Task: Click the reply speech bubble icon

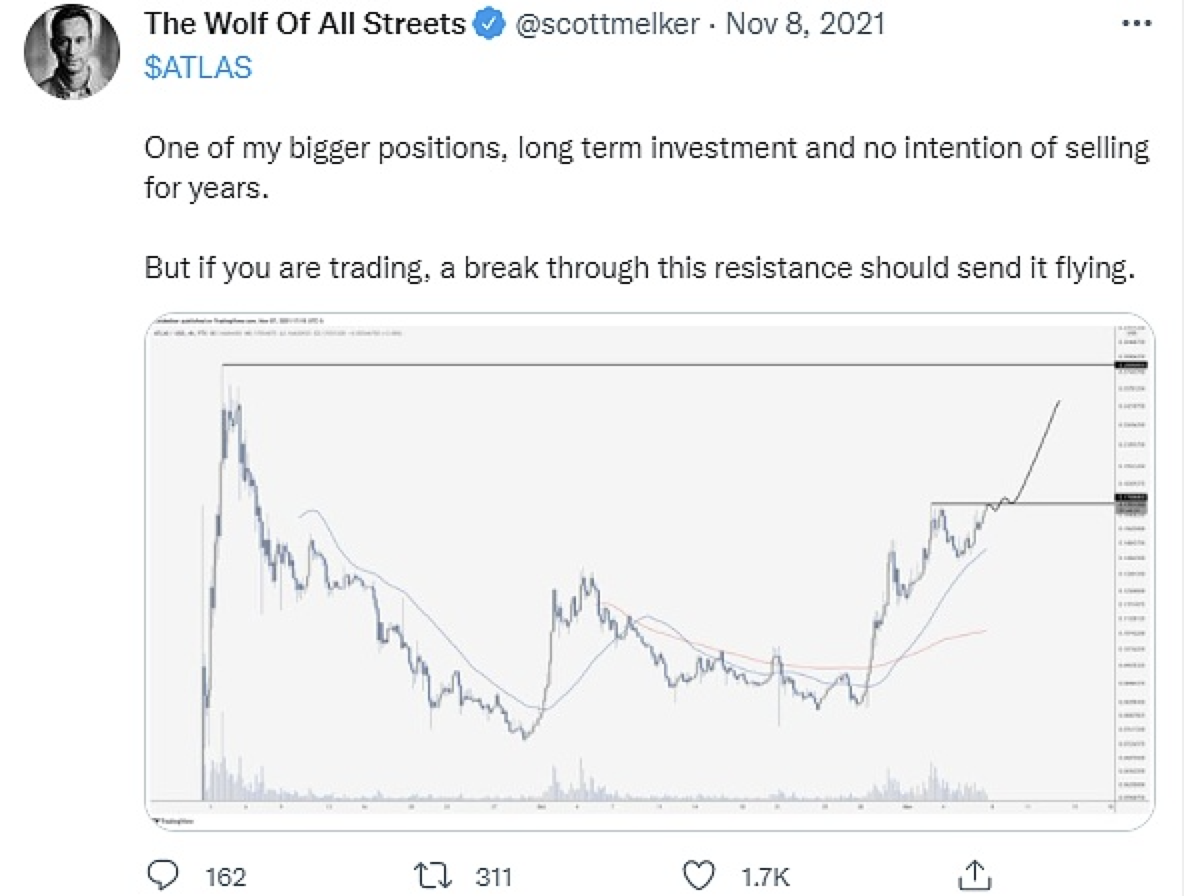Action: [x=162, y=876]
